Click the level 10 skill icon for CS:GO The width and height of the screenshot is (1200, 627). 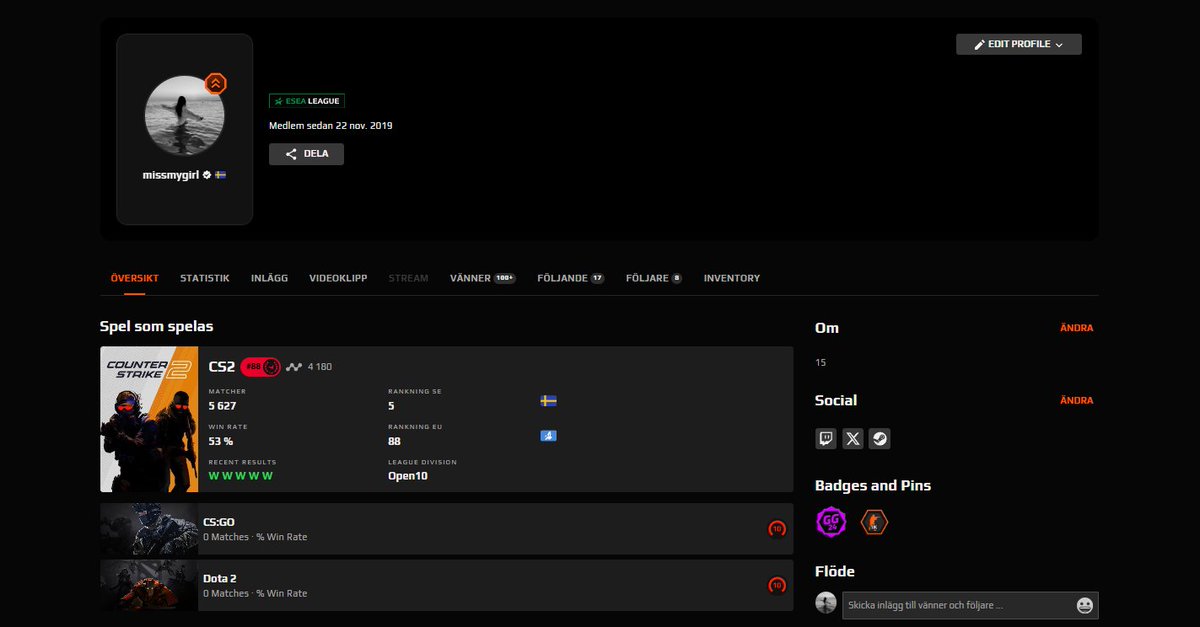[x=777, y=529]
